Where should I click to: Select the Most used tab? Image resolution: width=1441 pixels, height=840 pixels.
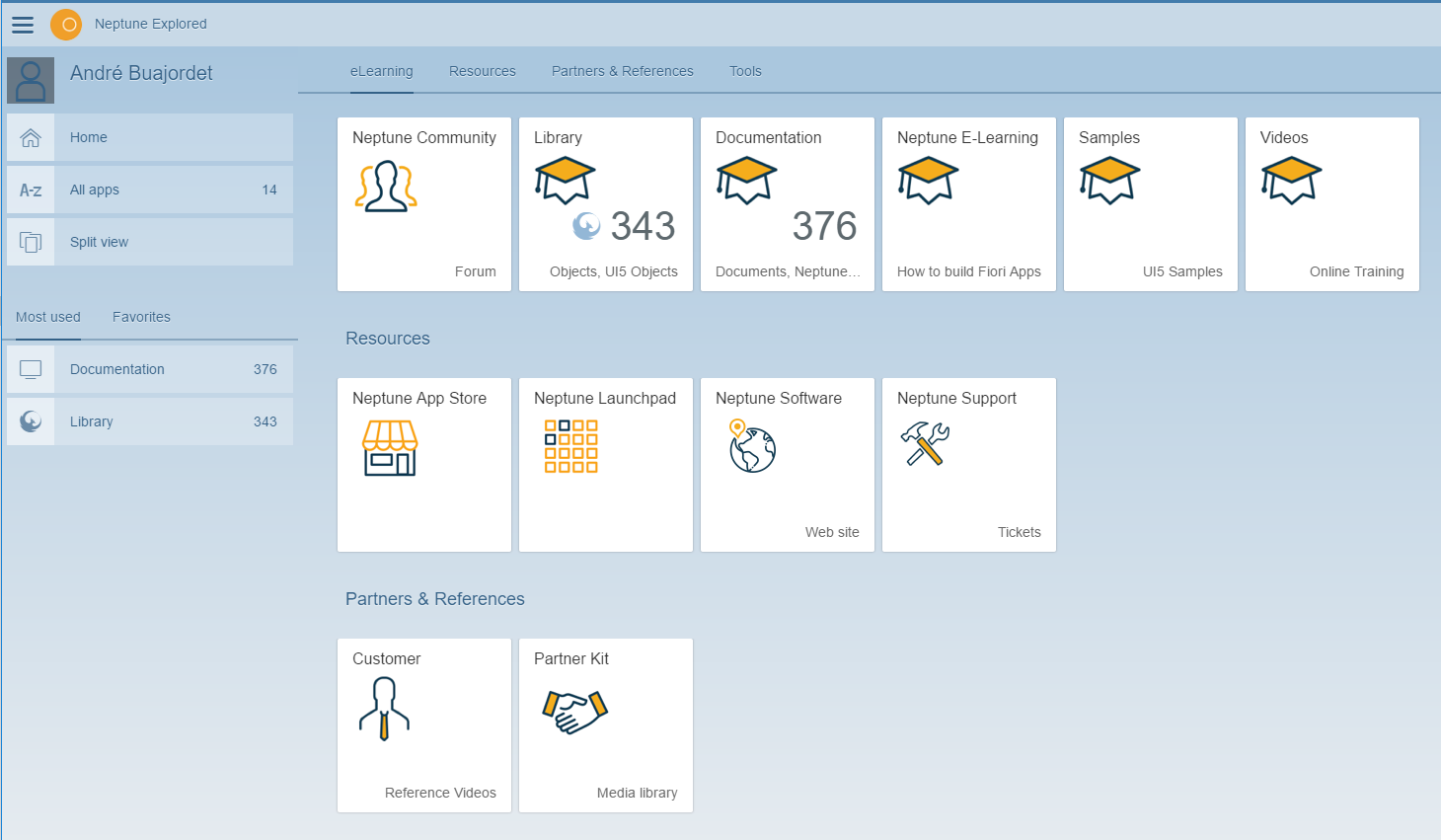click(x=48, y=317)
